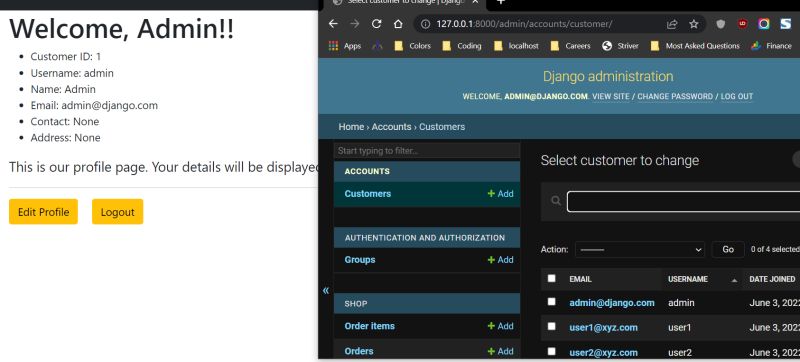Open the colorful ring extension icon

764,24
